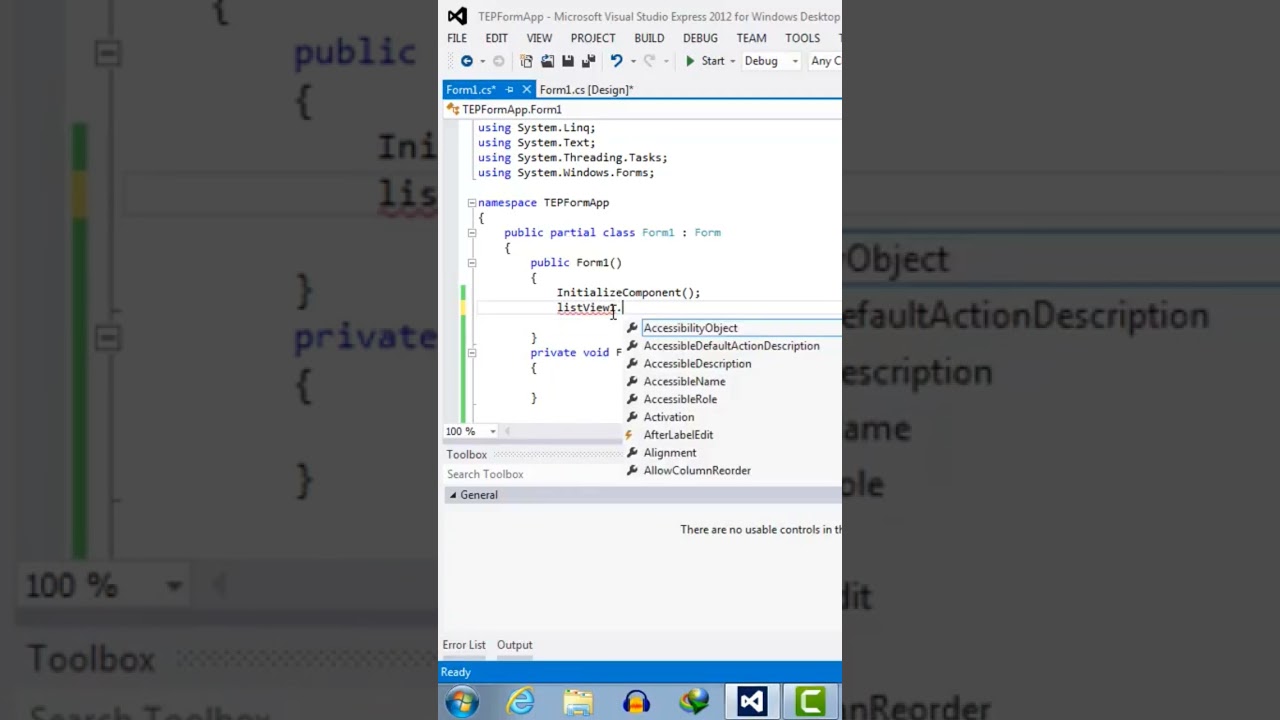Collapse the public Form1() constructor block
This screenshot has height=720, width=1280.
tap(471, 263)
